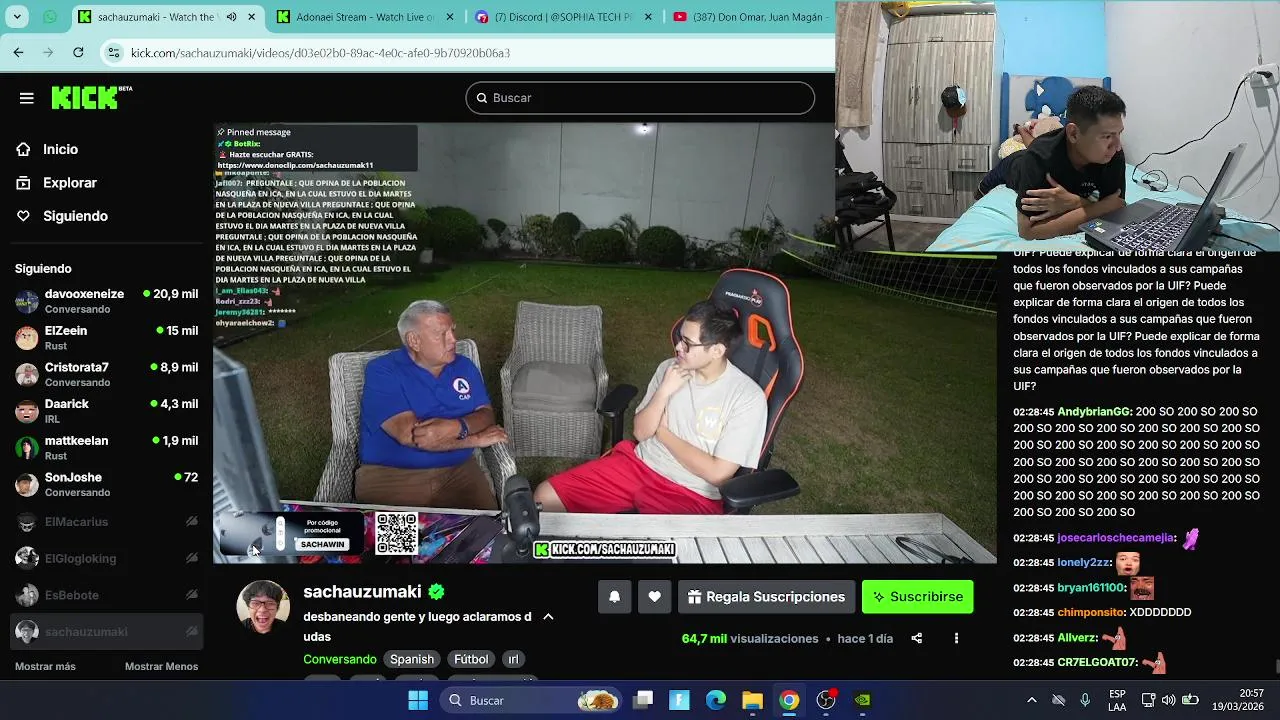Click the heart icon beside Siguiendo
The width and height of the screenshot is (1280, 720).
(23, 216)
